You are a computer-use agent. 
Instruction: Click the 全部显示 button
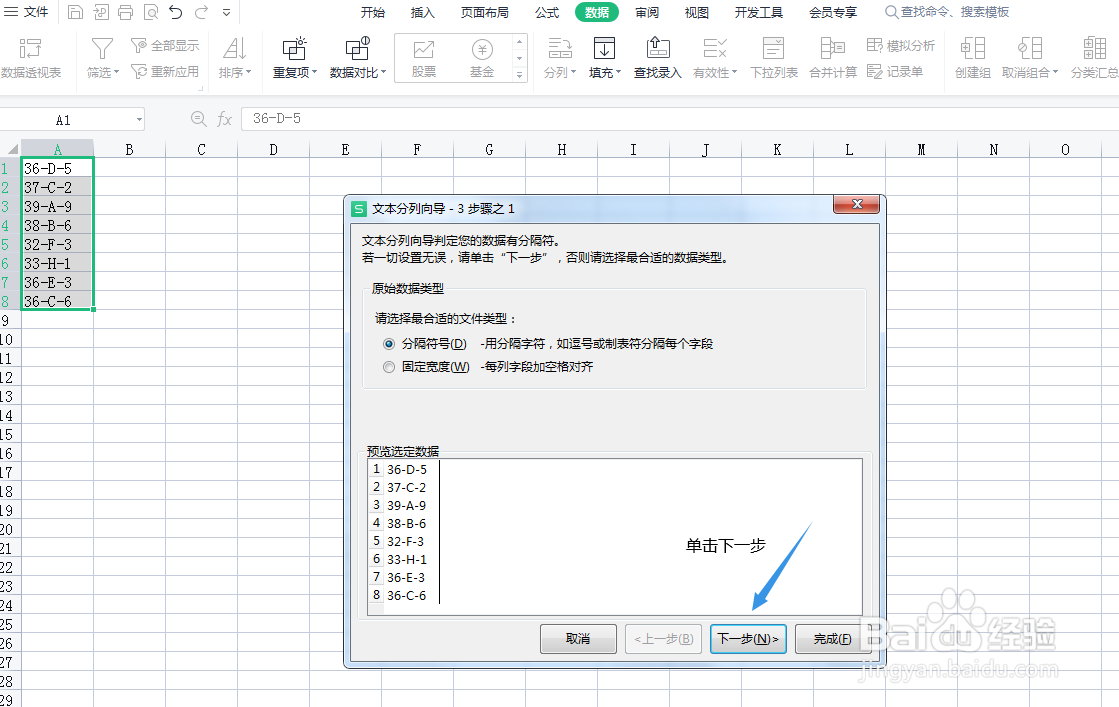[x=165, y=46]
